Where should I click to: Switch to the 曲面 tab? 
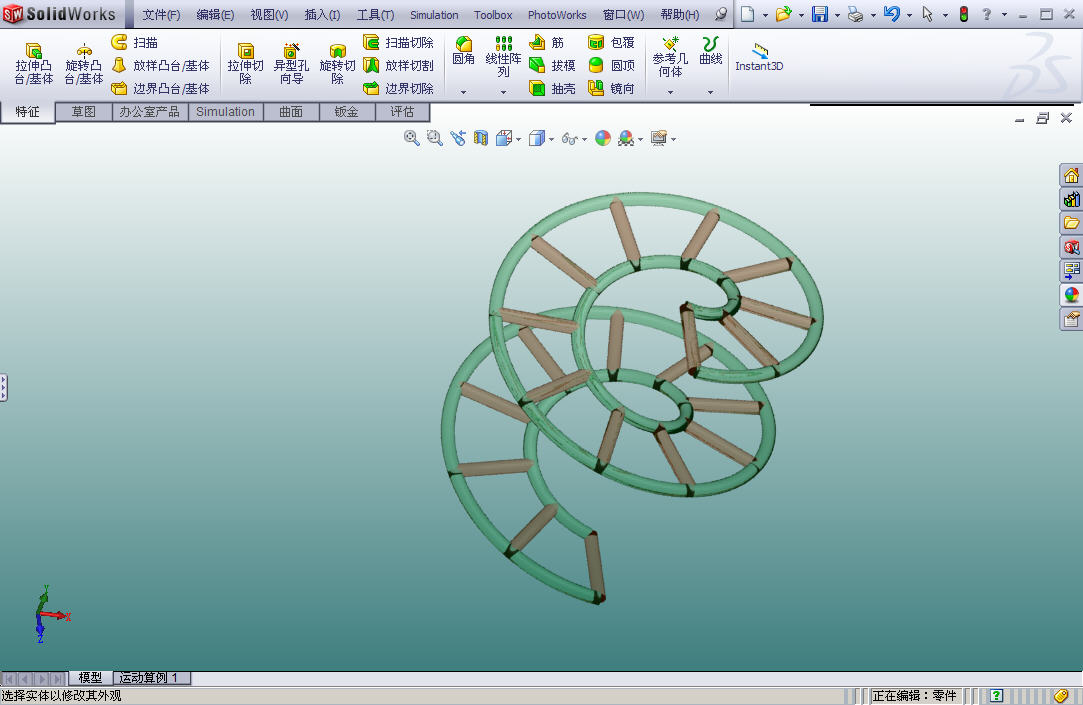(x=291, y=112)
